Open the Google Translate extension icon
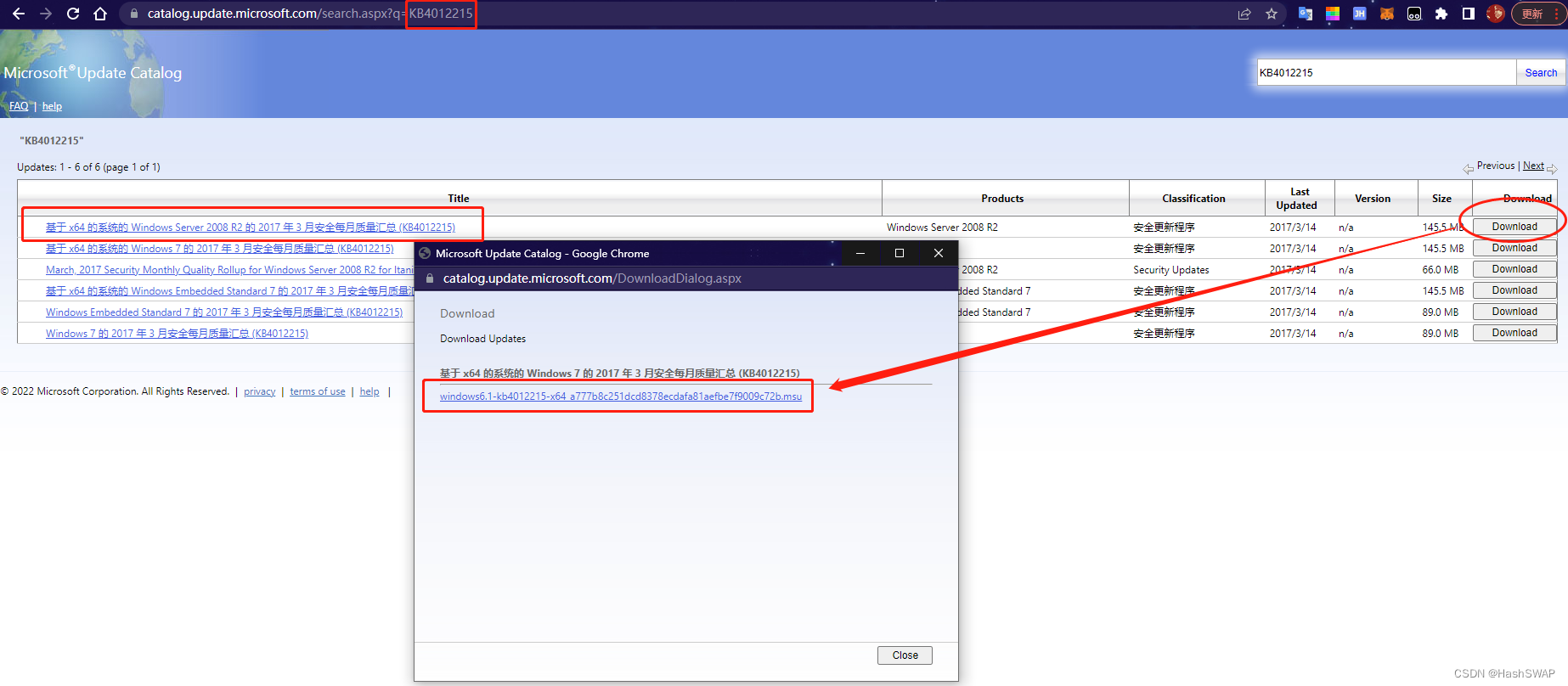This screenshot has height=686, width=1568. (1306, 14)
